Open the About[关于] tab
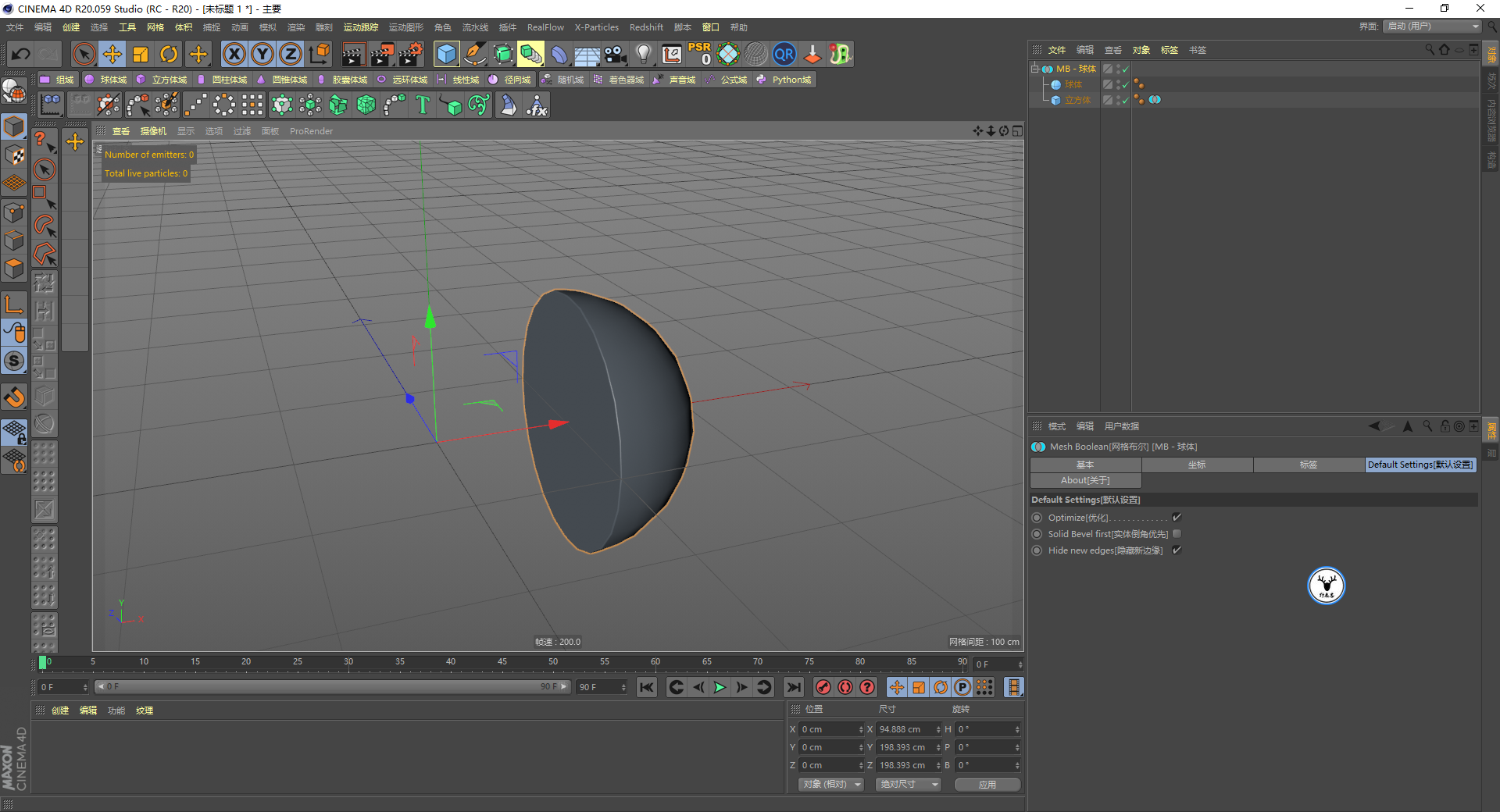 (1085, 480)
